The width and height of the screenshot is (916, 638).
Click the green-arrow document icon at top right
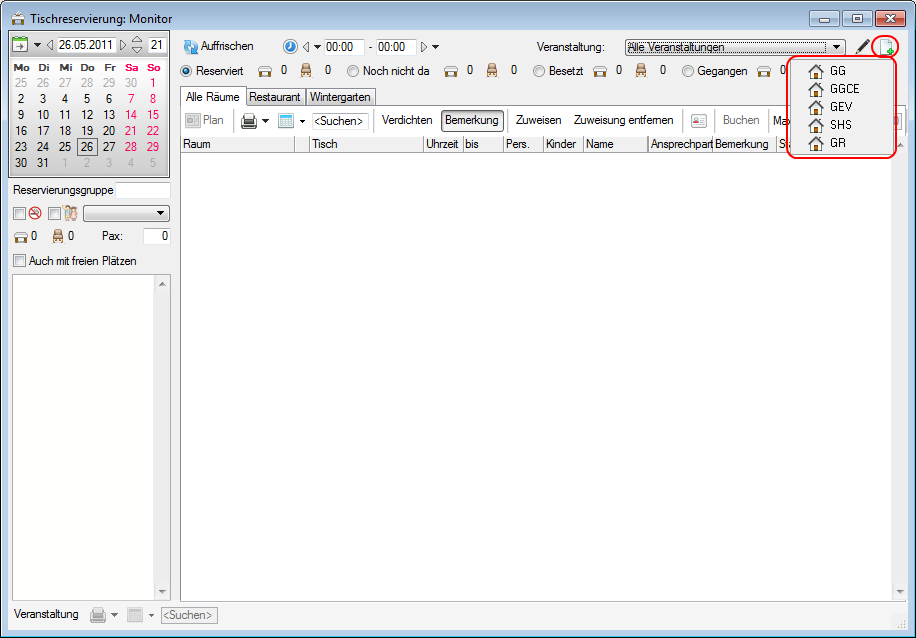pyautogui.click(x=885, y=47)
